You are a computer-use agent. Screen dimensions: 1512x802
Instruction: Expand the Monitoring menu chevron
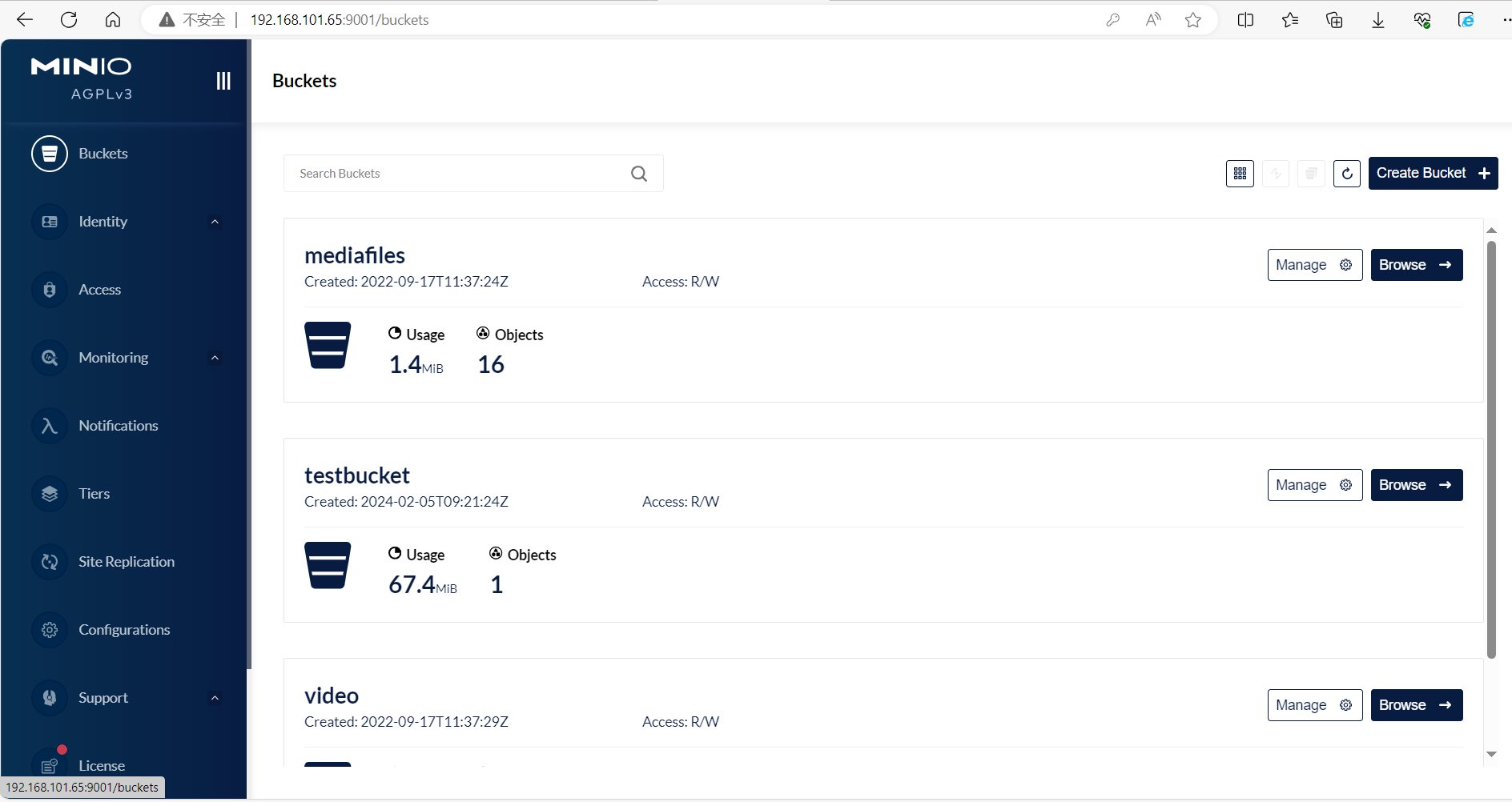(215, 358)
